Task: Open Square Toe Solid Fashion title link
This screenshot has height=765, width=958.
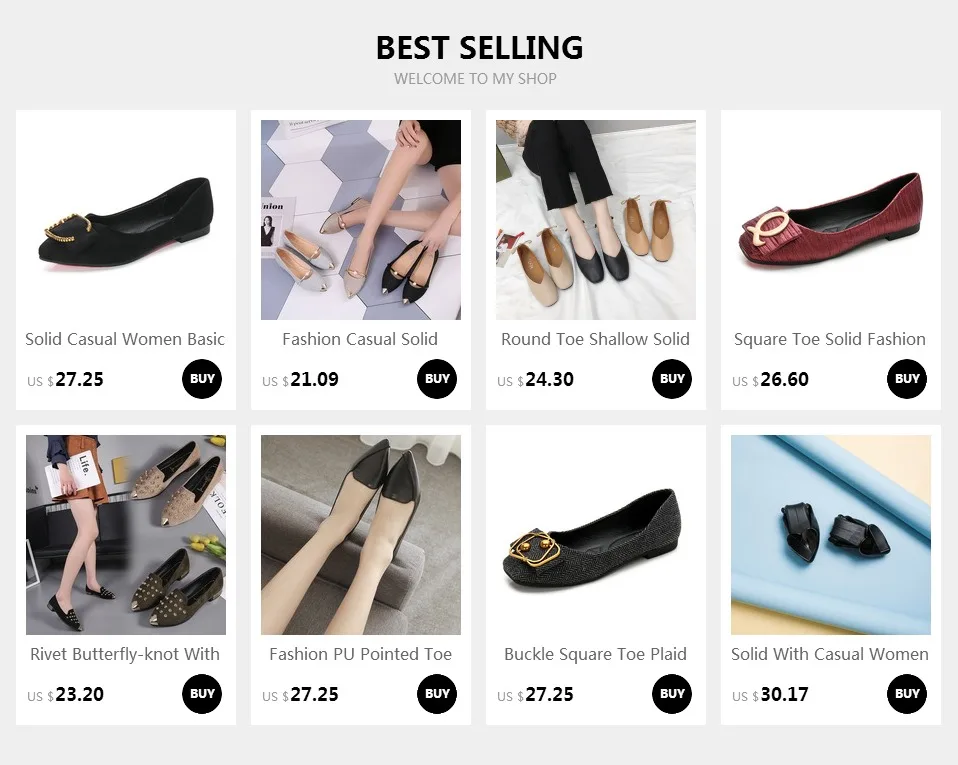Action: (x=830, y=339)
